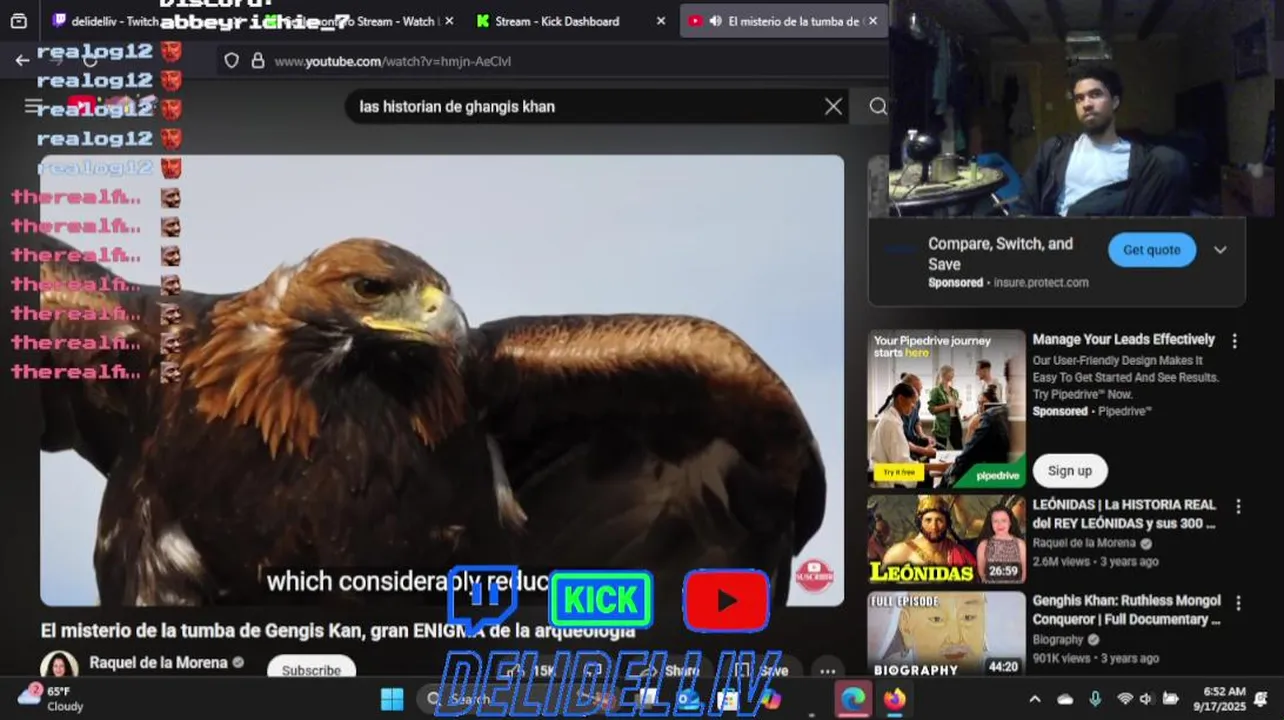This screenshot has width=1284, height=720.
Task: Open the Firefox View icon in tab strip
Action: click(18, 21)
